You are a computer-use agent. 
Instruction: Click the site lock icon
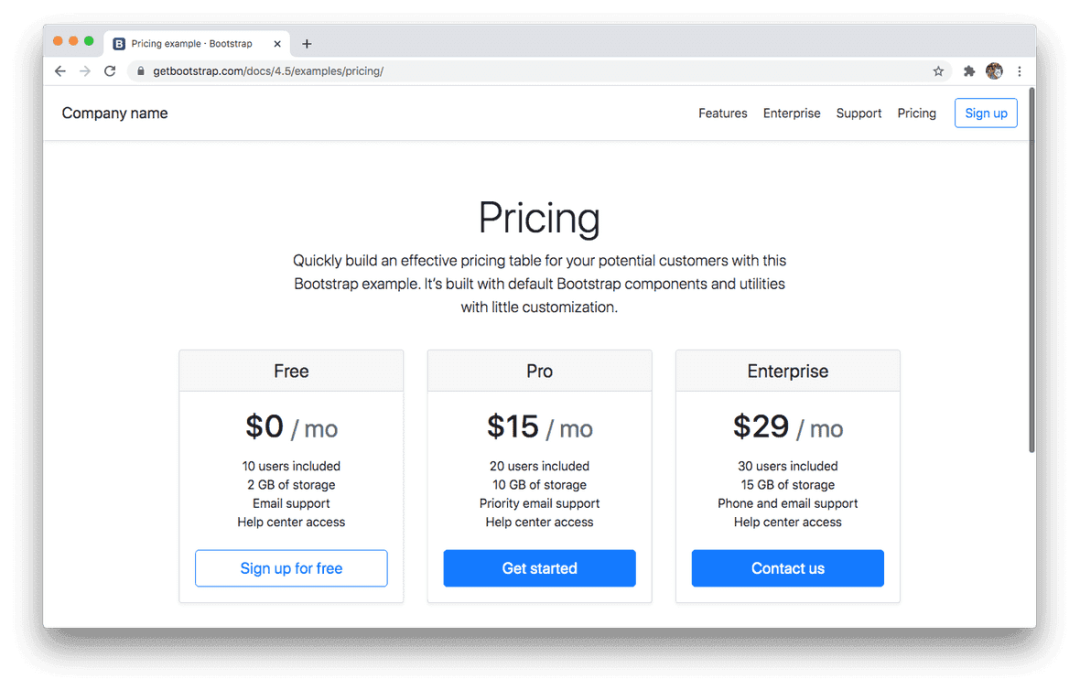point(141,71)
